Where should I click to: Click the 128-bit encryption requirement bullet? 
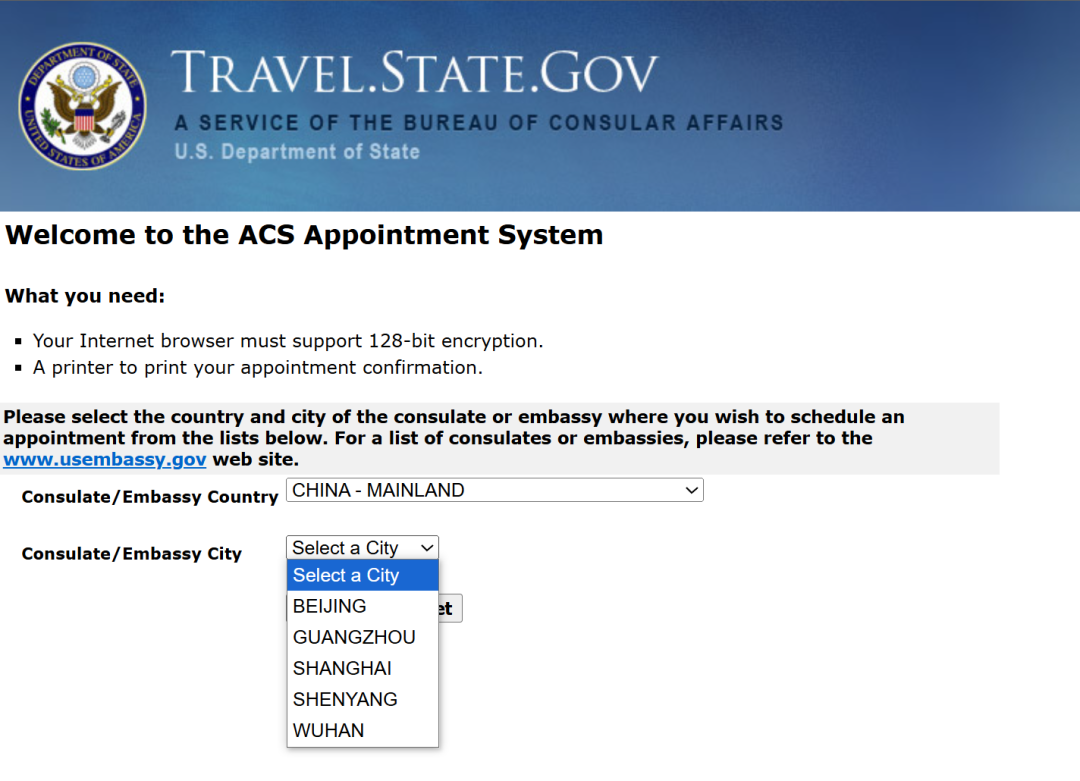pos(288,341)
